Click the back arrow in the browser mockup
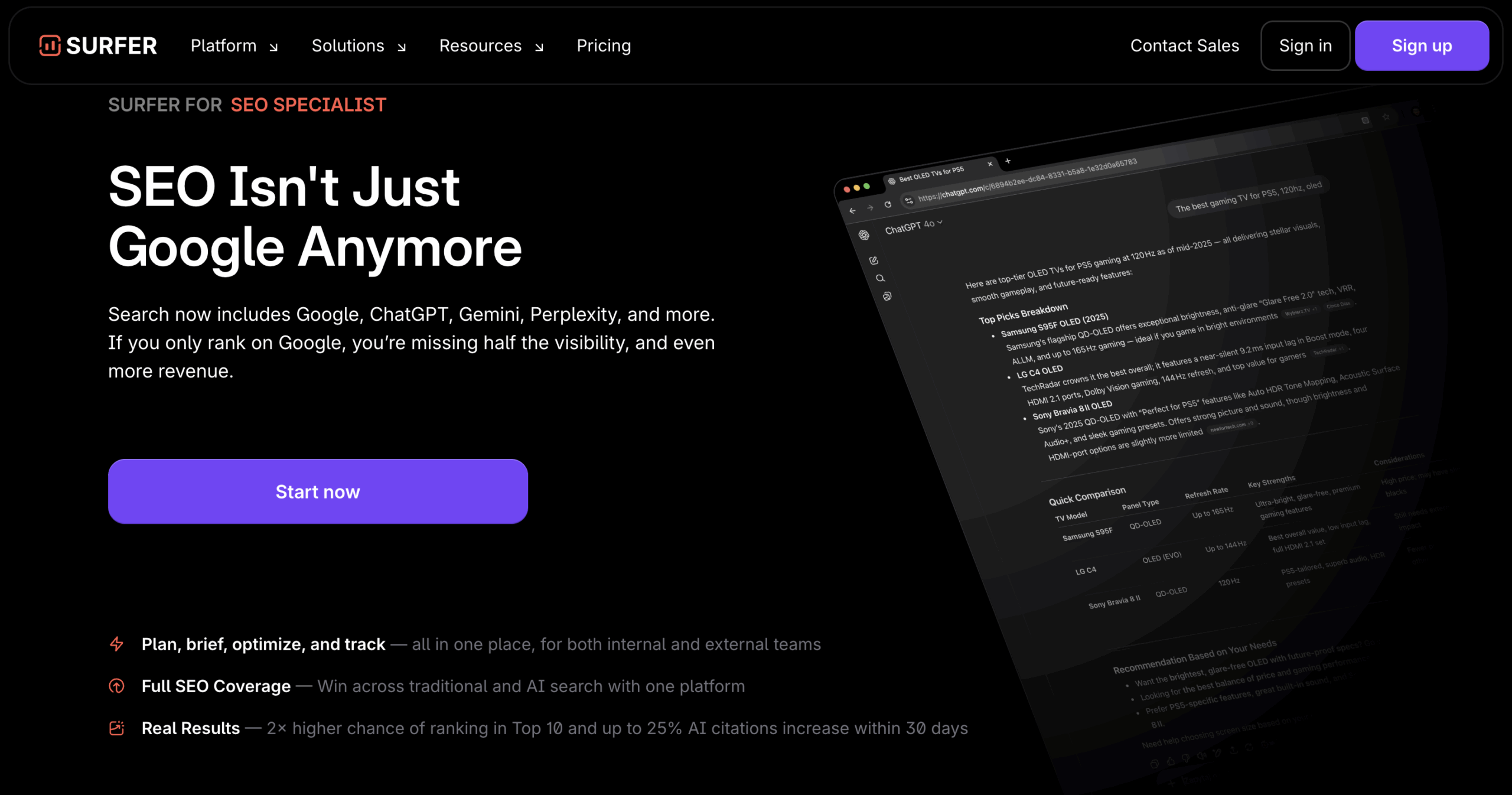Viewport: 1512px width, 795px height. pos(853,210)
